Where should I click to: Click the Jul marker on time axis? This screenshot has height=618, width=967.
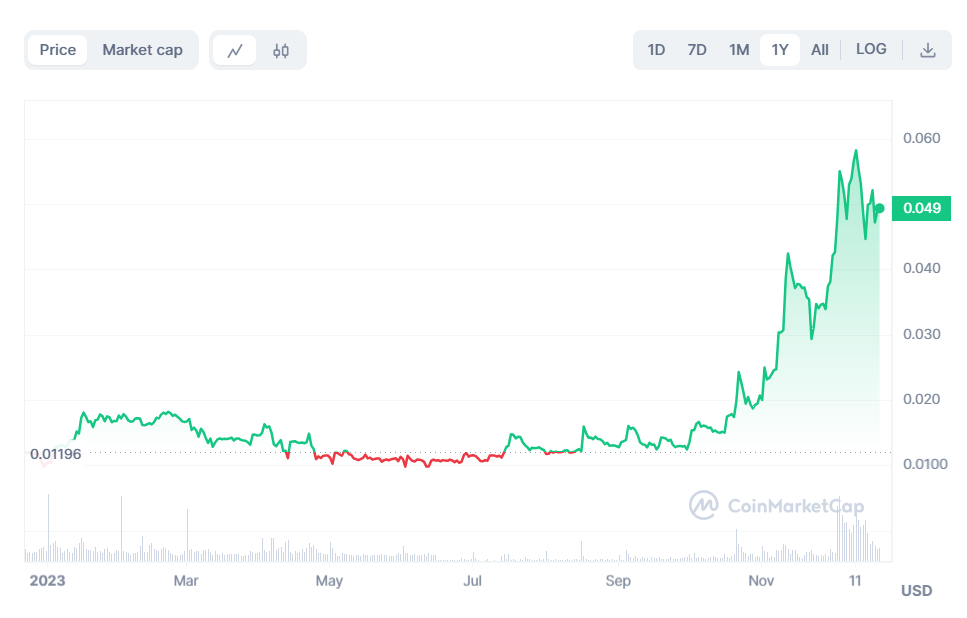tap(473, 580)
